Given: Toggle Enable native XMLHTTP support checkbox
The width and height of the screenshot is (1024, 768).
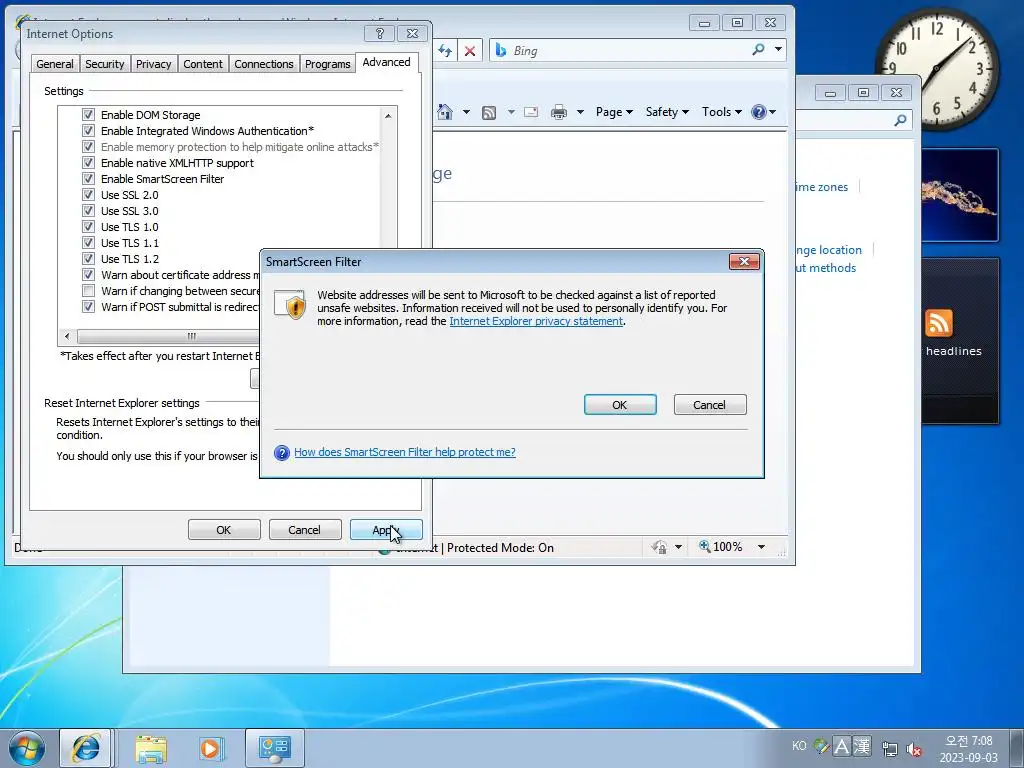Looking at the screenshot, I should click(88, 163).
